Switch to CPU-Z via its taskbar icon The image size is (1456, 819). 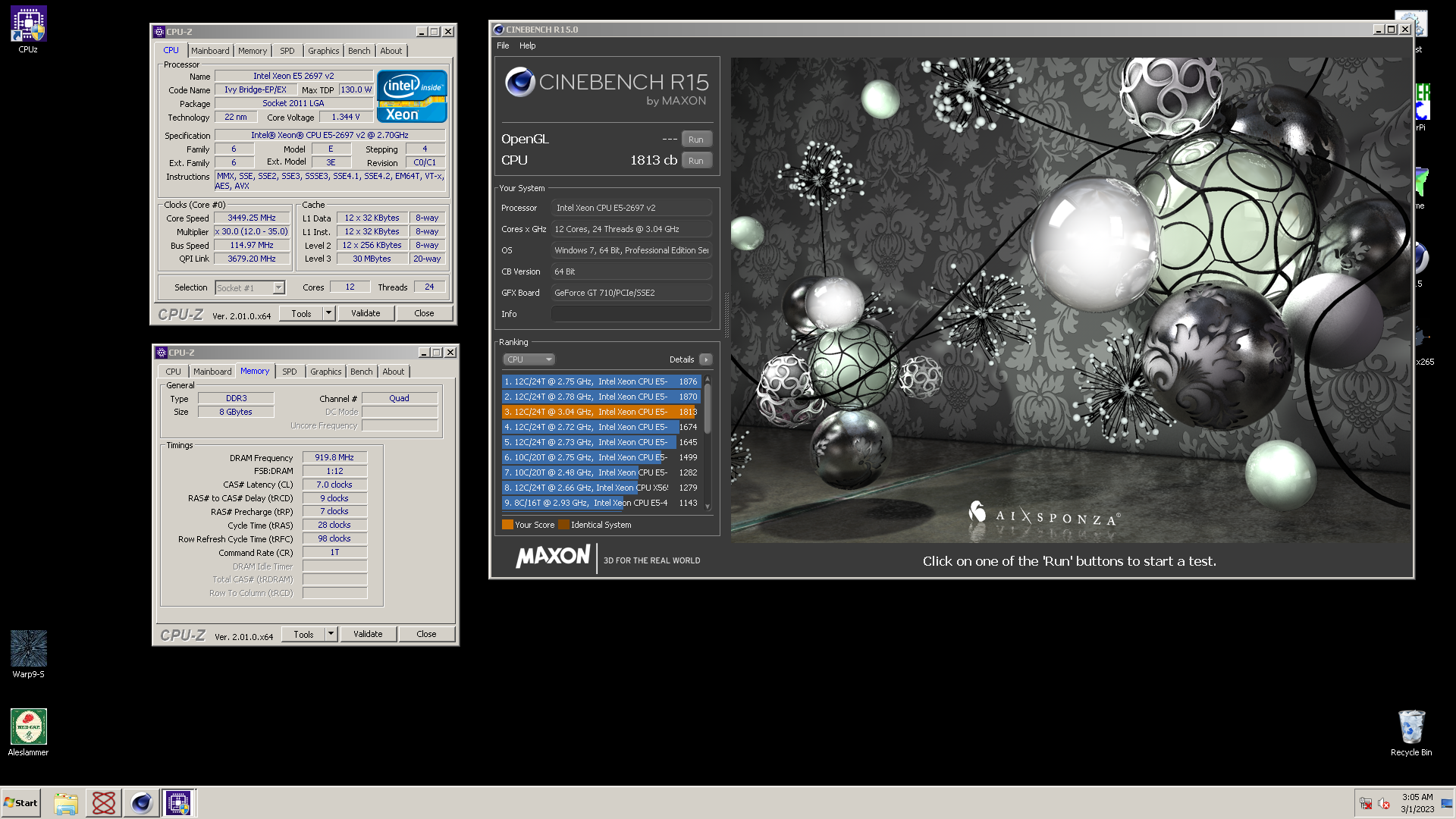178,803
